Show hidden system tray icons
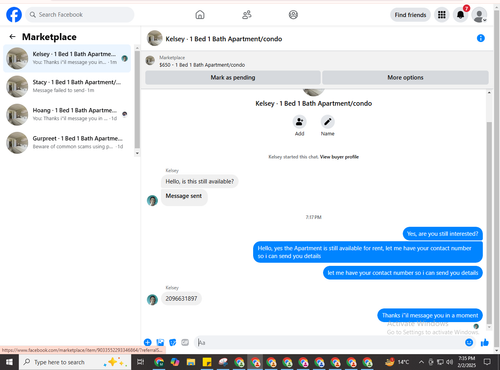The image size is (500, 370). click(421, 362)
